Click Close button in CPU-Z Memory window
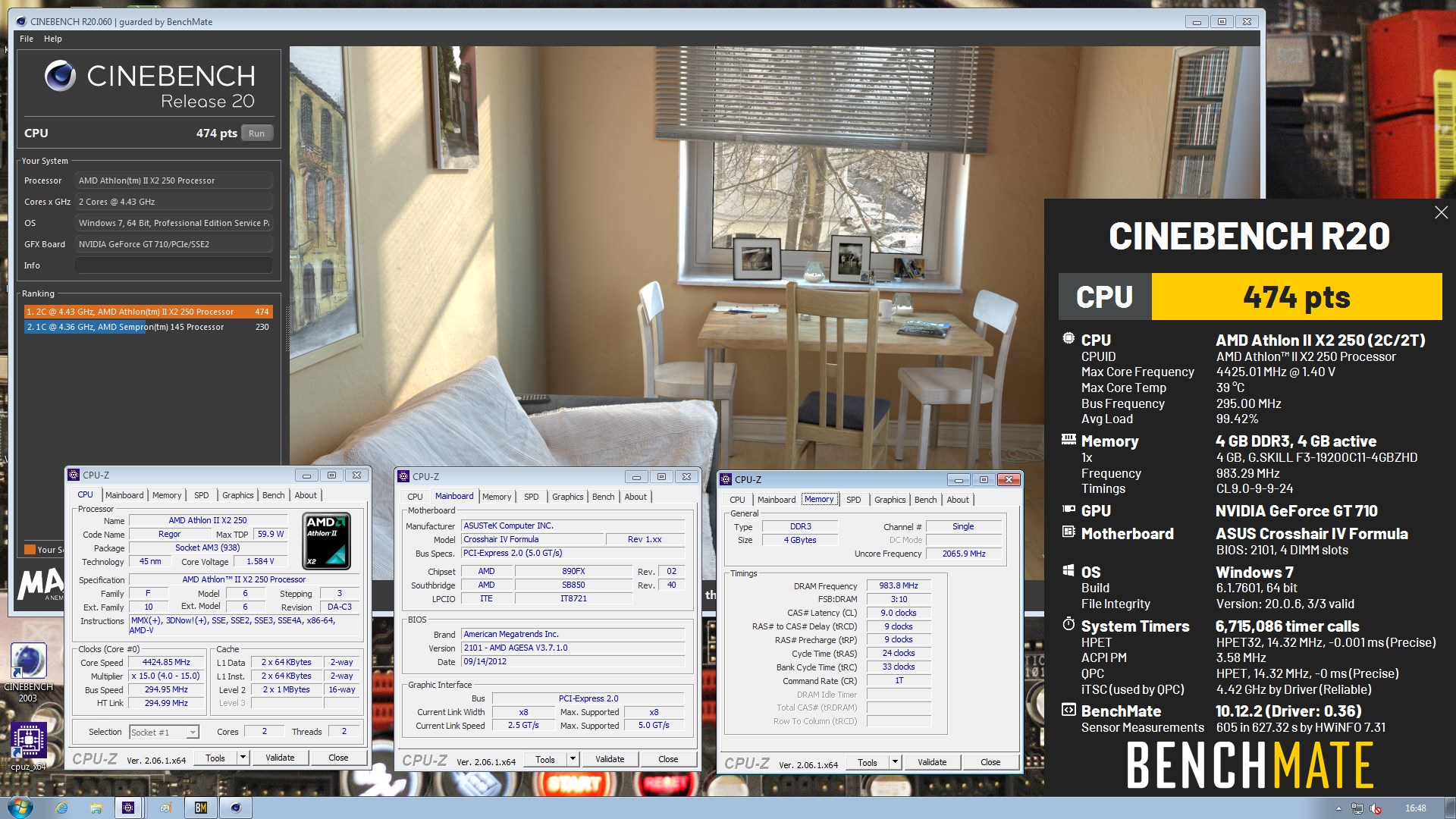1456x819 pixels. 990,762
